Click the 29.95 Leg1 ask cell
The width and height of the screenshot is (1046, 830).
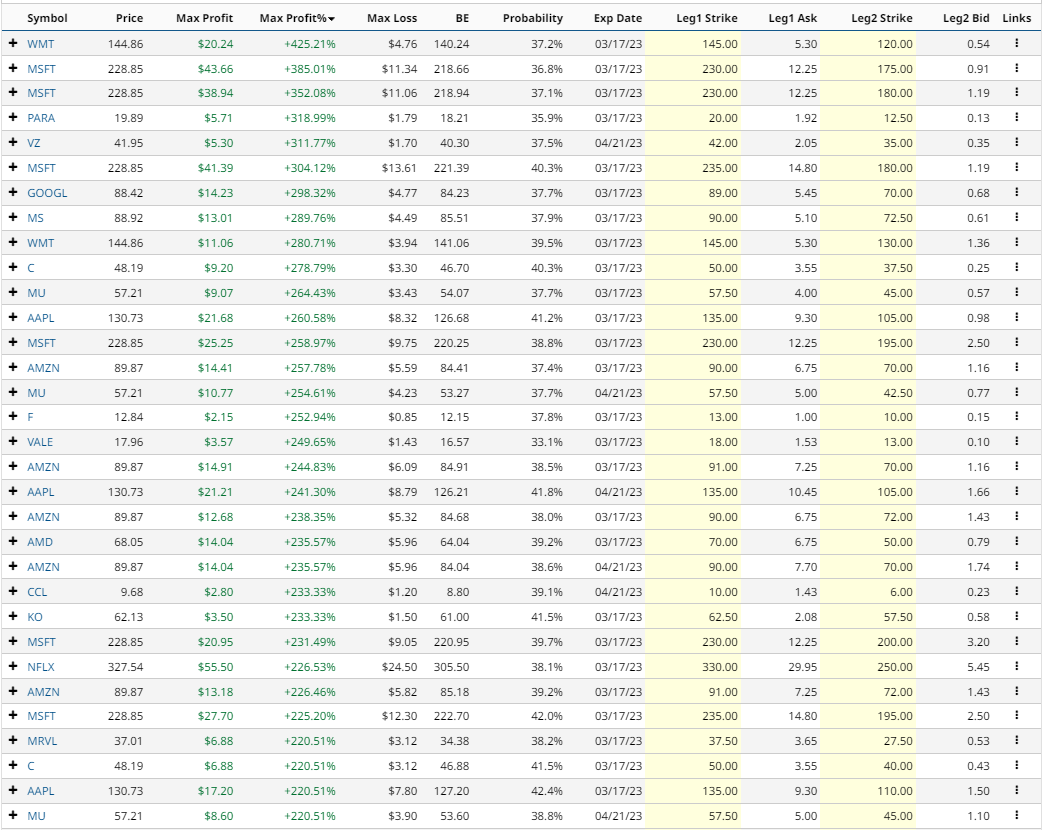[803, 667]
